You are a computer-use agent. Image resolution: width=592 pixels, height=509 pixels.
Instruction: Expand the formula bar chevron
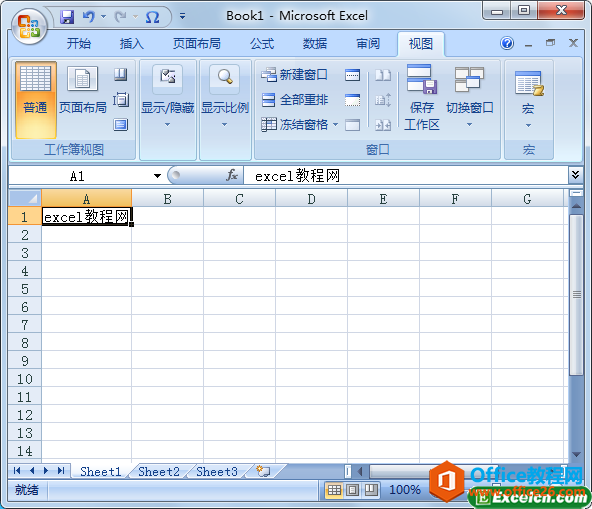click(575, 175)
